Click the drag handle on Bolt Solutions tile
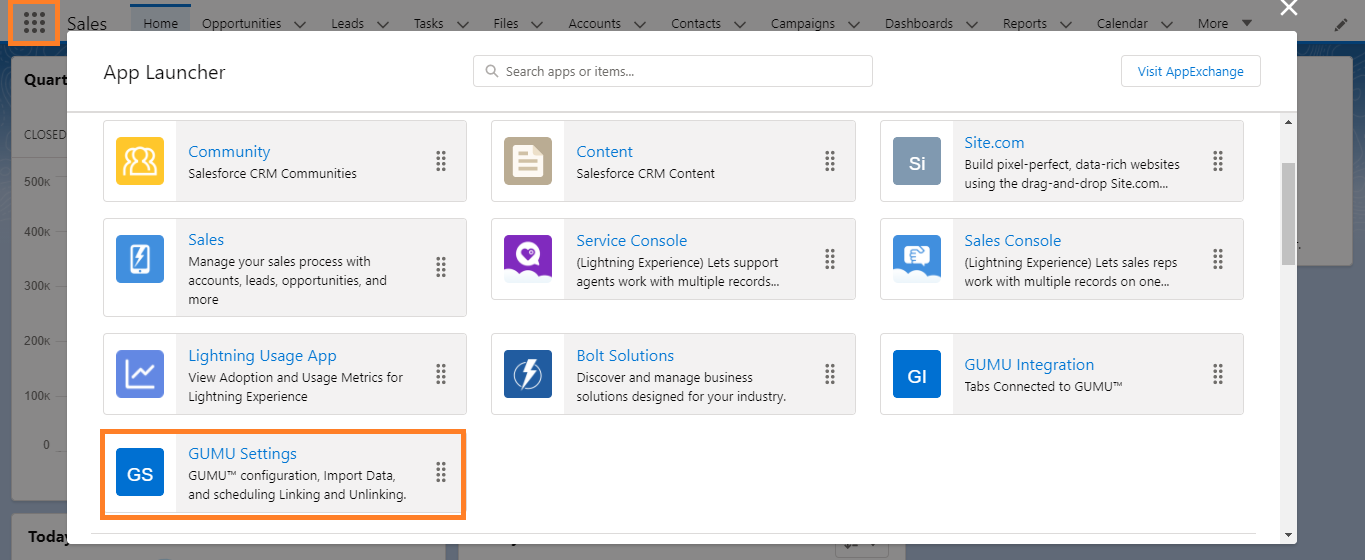Screen dimensions: 1365x560 [x=829, y=374]
